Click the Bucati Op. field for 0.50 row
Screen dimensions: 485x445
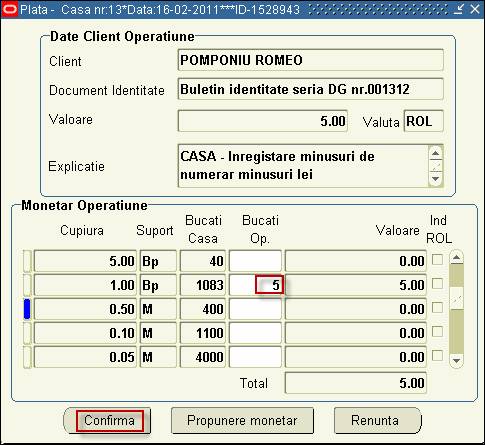coord(255,309)
